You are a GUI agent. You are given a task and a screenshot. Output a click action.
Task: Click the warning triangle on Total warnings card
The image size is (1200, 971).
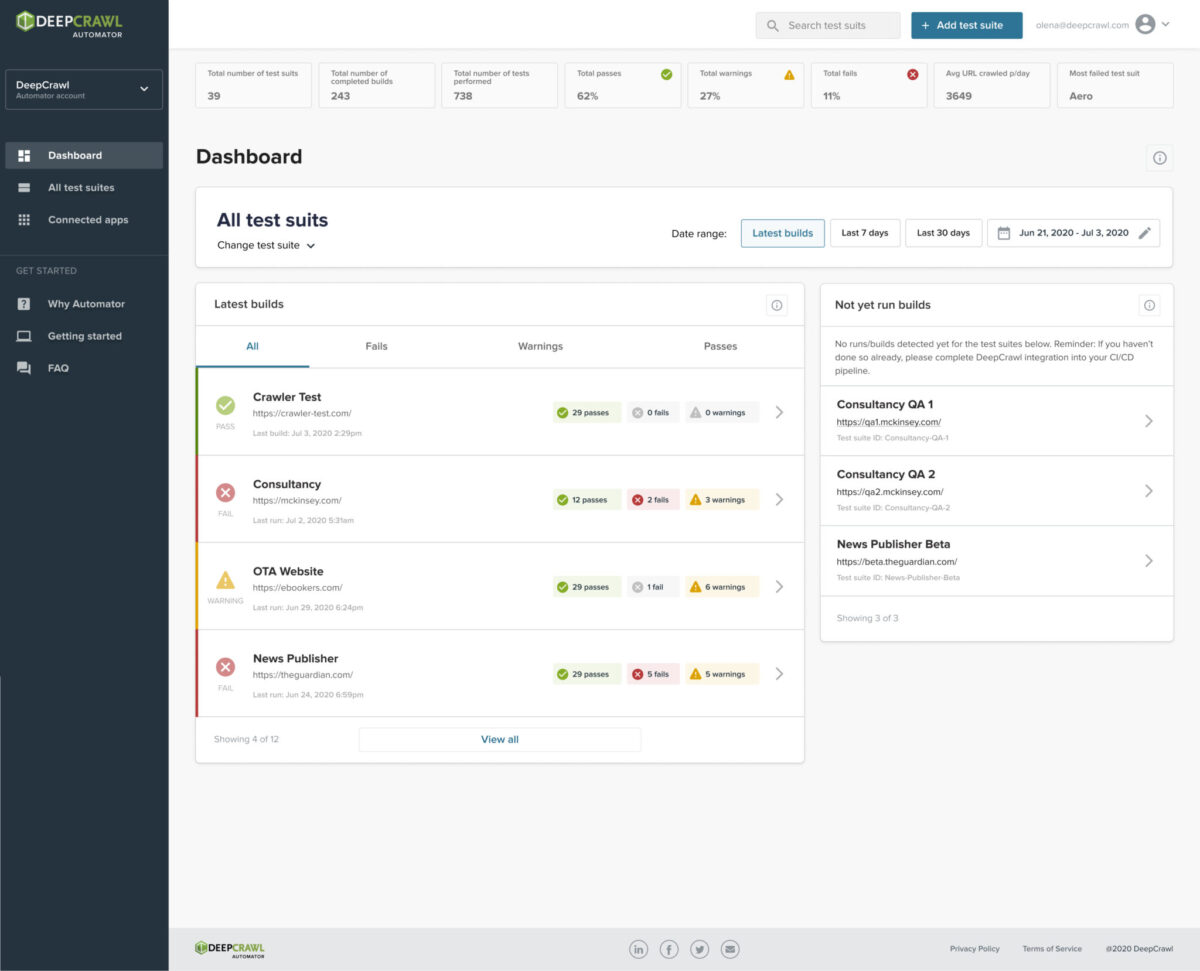pyautogui.click(x=789, y=74)
